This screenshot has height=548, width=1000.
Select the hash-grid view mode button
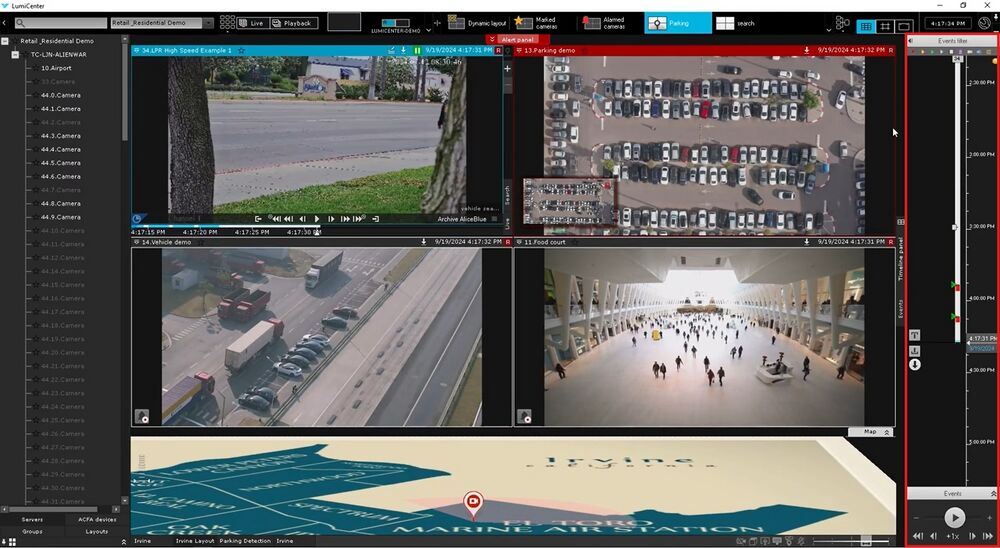tap(885, 26)
